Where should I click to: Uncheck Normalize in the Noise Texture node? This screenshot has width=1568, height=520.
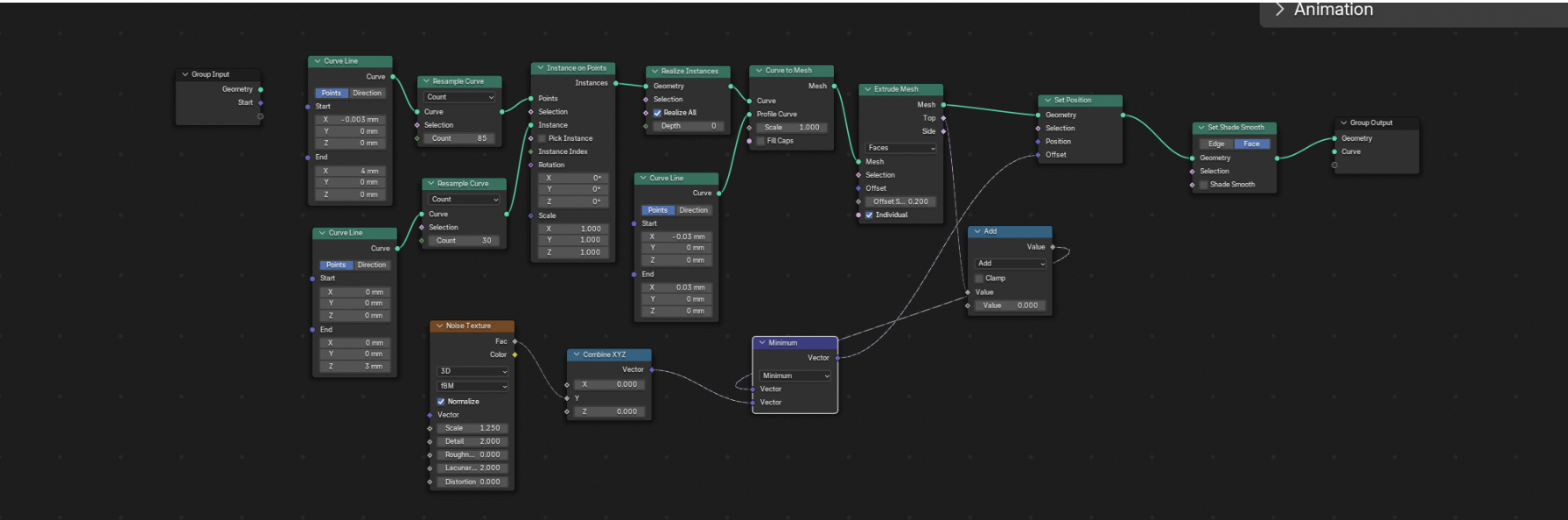[x=441, y=402]
